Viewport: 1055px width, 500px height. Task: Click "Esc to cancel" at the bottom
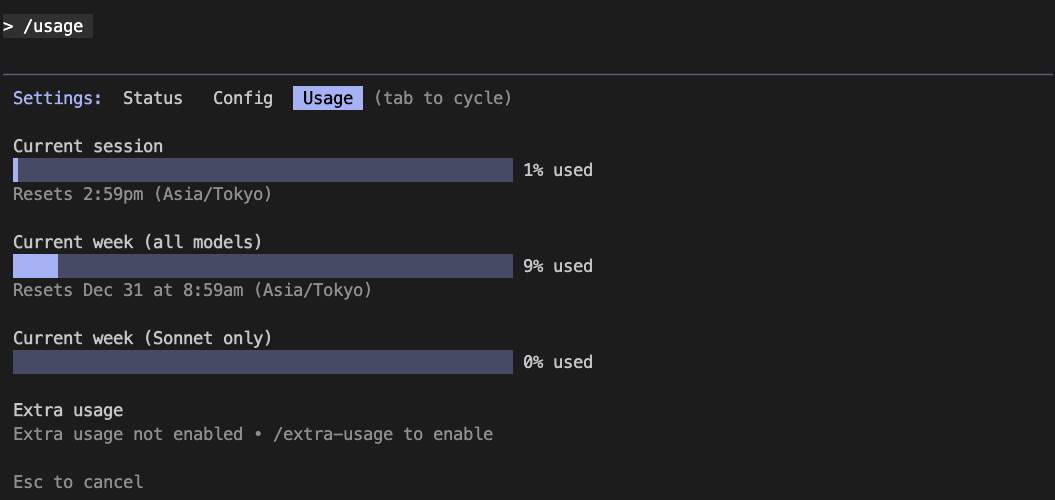point(78,482)
